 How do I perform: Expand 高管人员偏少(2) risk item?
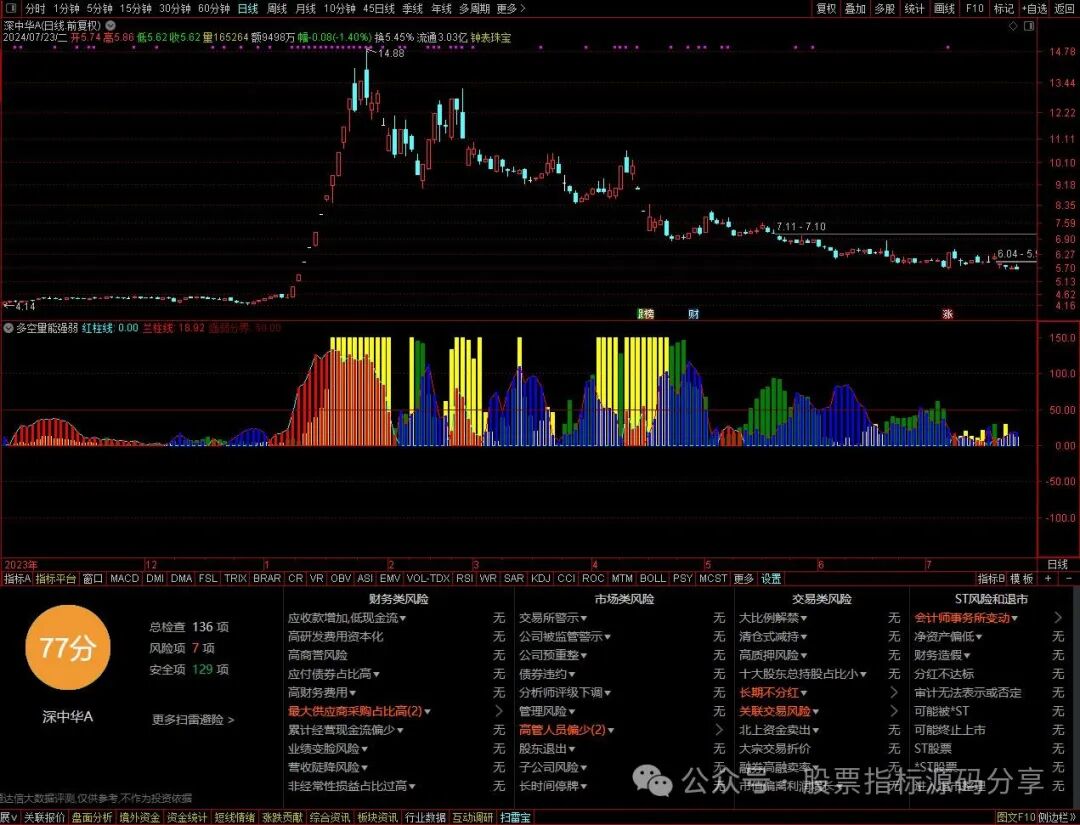[x=567, y=729]
